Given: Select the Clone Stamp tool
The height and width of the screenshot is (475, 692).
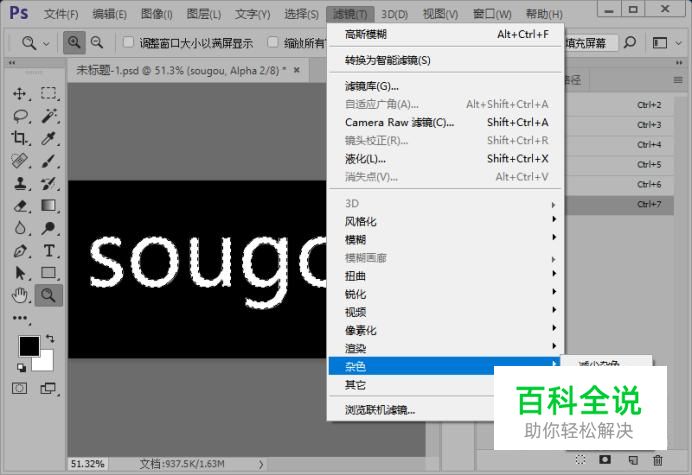Looking at the screenshot, I should pos(19,183).
